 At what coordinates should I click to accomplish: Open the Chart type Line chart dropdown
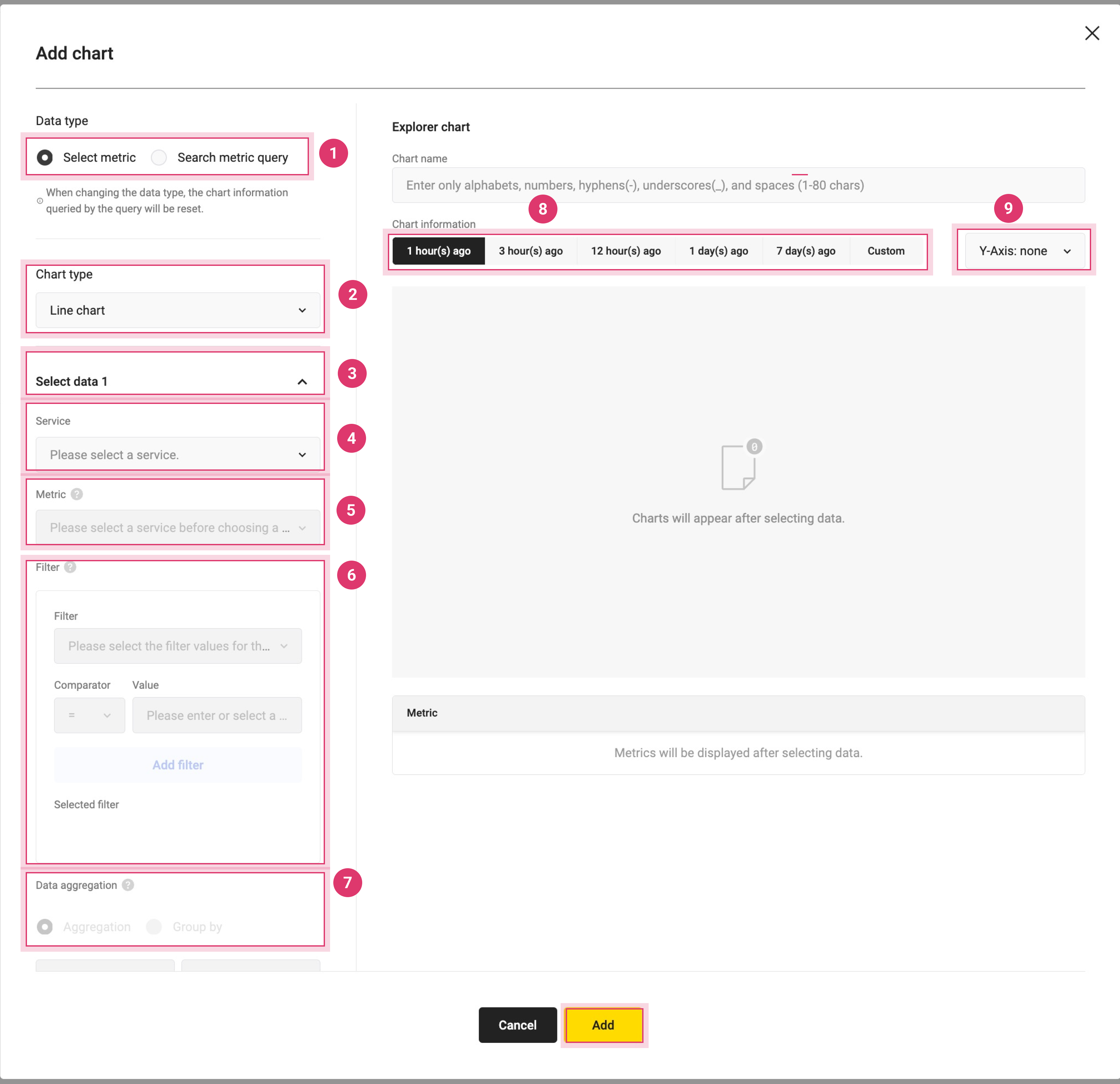tap(178, 310)
